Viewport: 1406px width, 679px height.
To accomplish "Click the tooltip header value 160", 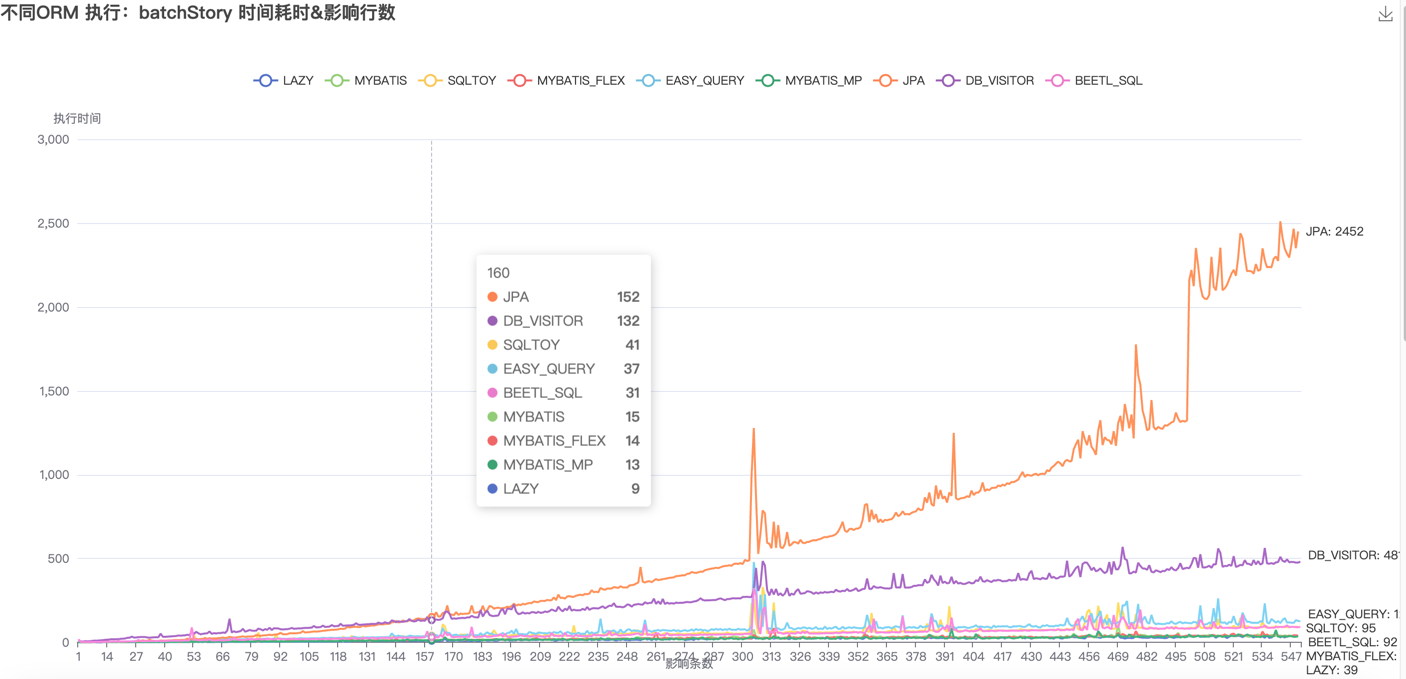I will tap(498, 273).
